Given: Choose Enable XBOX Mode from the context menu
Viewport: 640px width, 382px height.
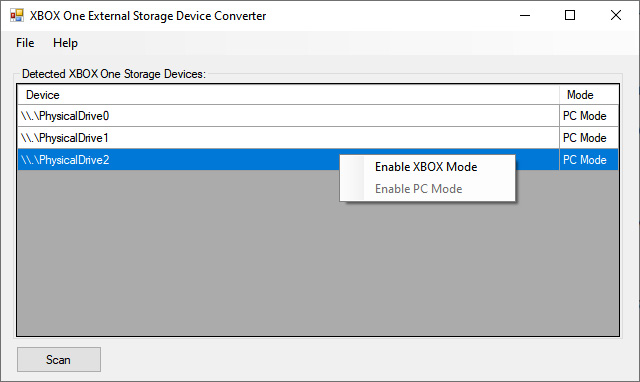Looking at the screenshot, I should [427, 167].
